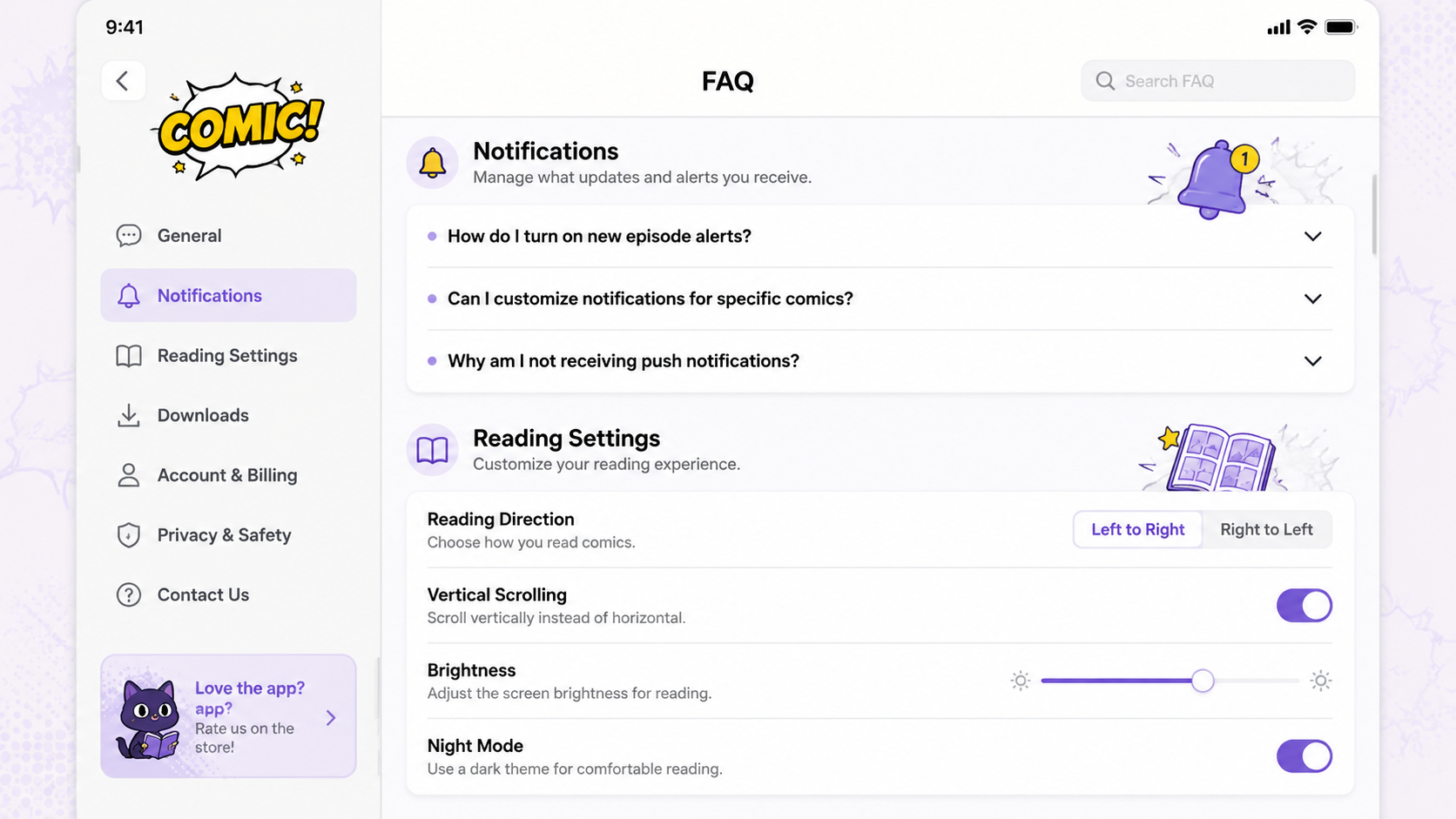Expand the new episode alerts question
This screenshot has width=1456, height=819.
880,237
